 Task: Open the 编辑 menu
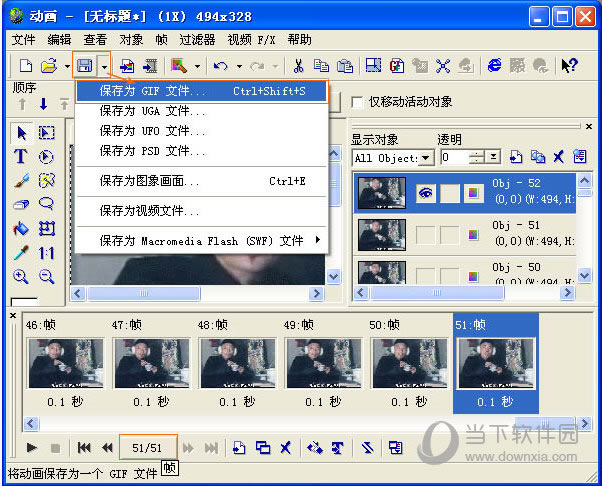click(59, 40)
